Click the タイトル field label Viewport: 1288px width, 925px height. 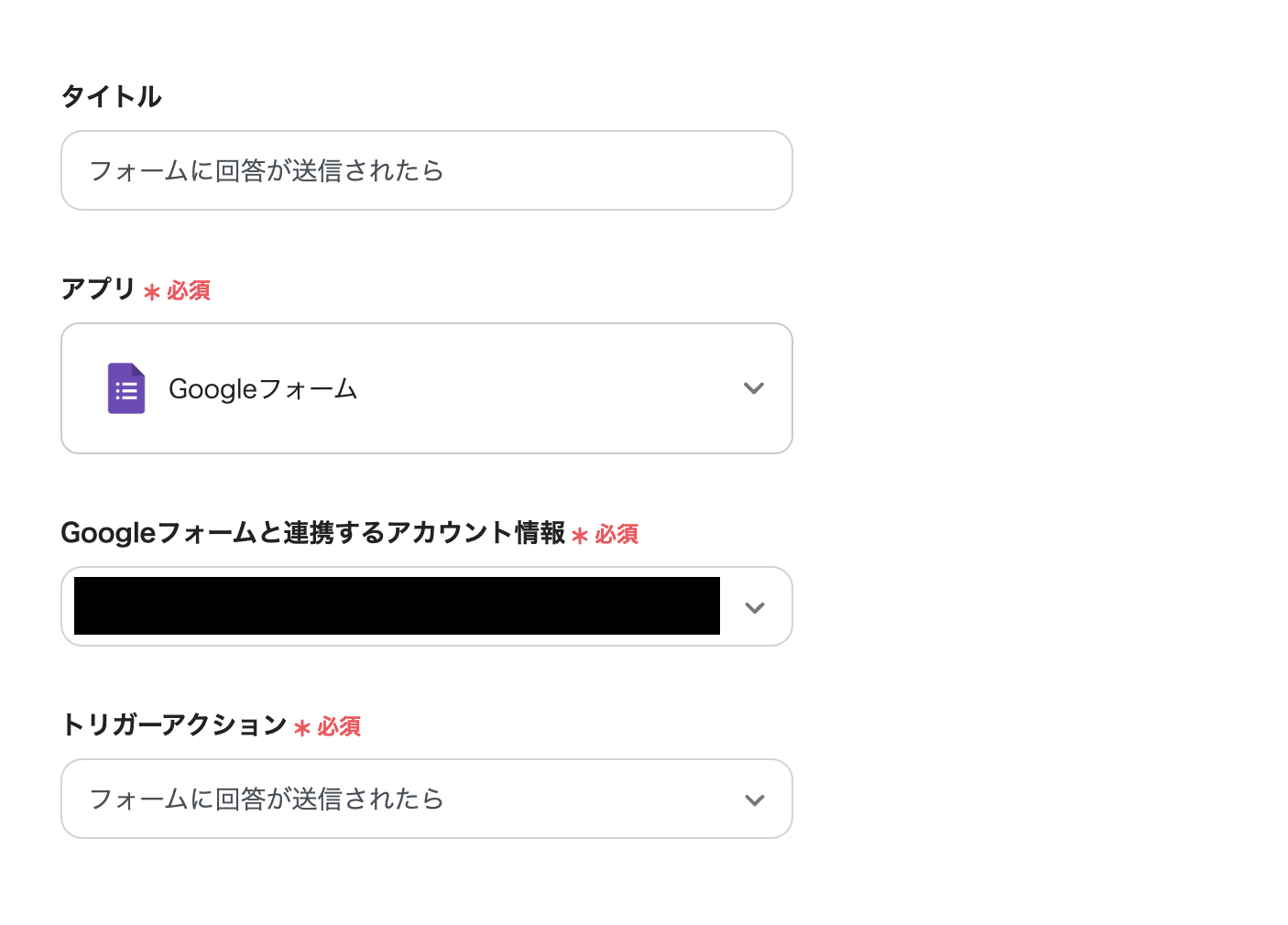coord(111,96)
